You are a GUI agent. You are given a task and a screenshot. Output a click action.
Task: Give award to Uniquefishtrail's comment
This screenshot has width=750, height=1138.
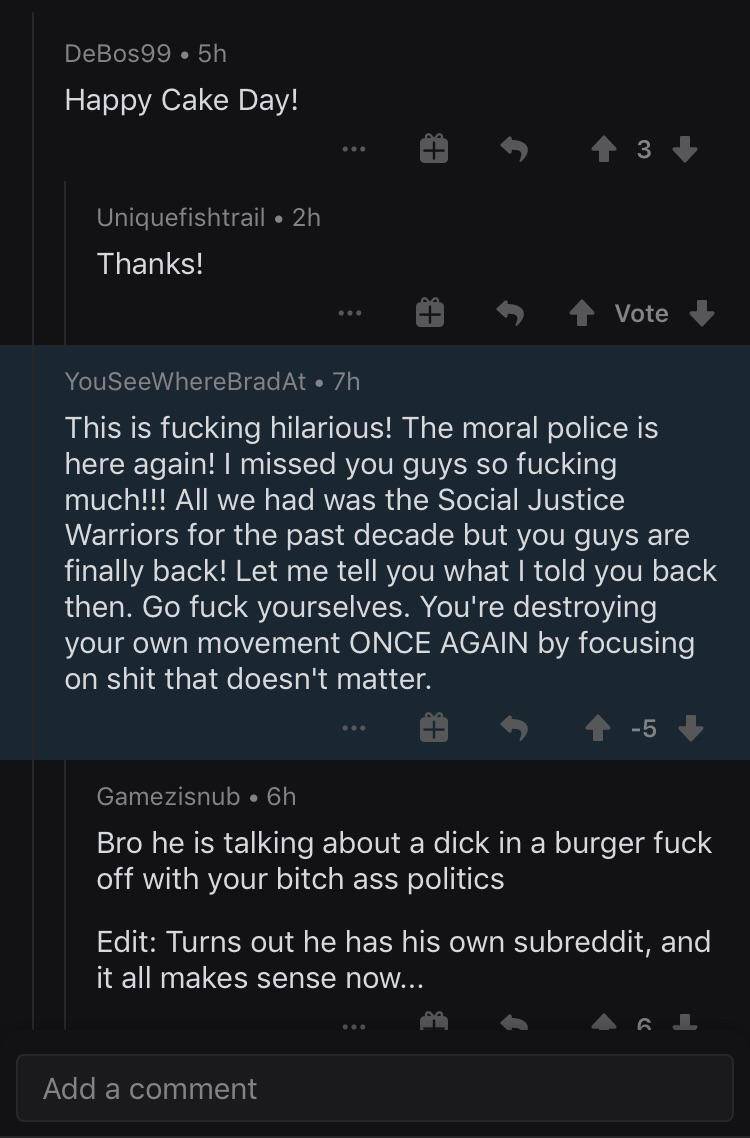(x=430, y=313)
